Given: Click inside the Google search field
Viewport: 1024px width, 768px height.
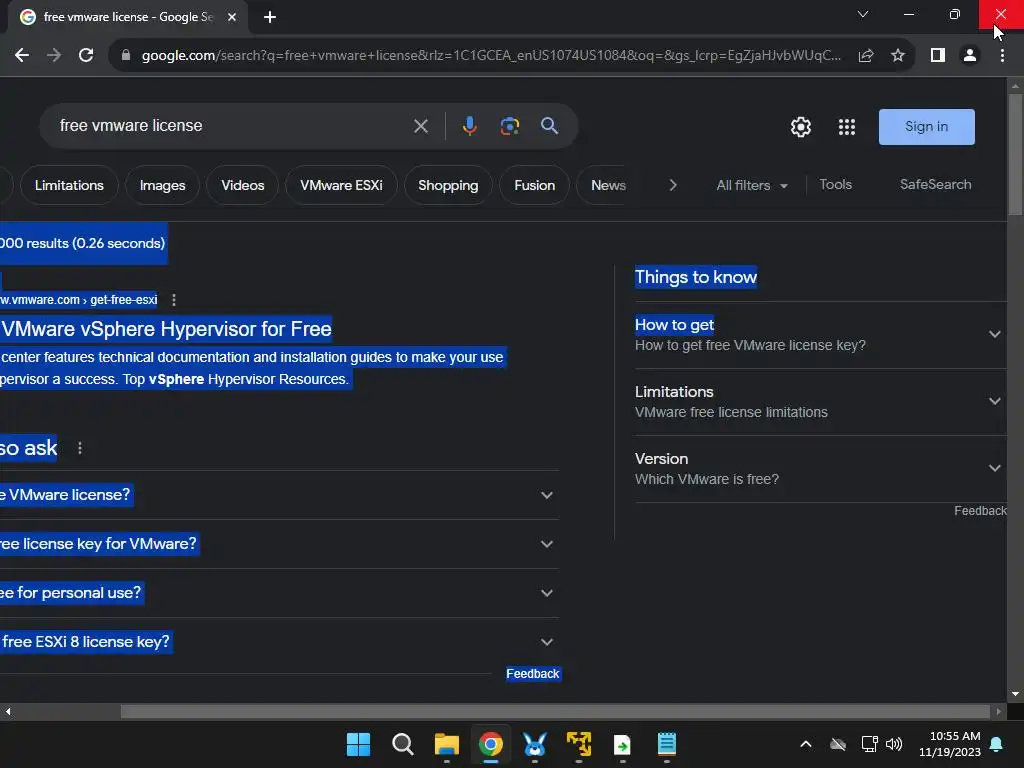Looking at the screenshot, I should [x=229, y=125].
